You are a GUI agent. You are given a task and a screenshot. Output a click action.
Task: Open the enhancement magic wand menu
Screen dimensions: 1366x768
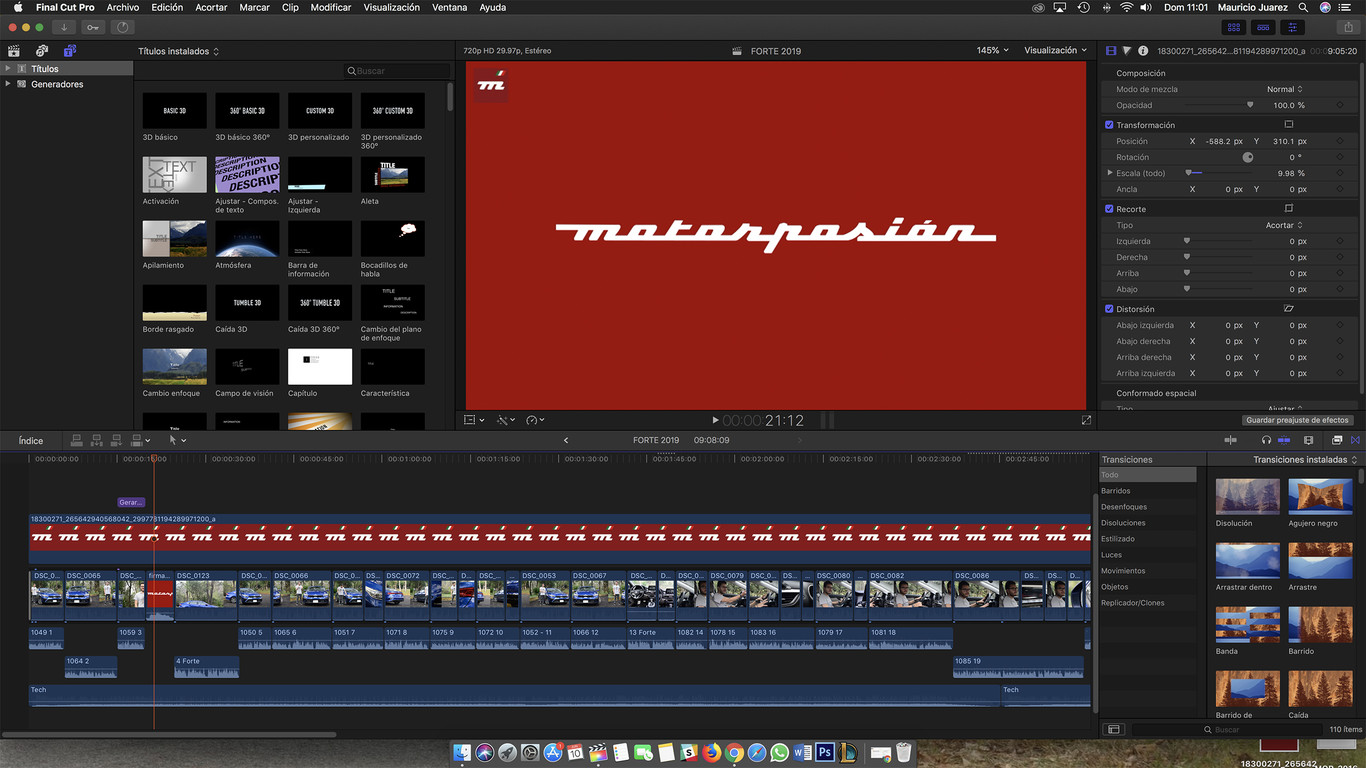[506, 421]
